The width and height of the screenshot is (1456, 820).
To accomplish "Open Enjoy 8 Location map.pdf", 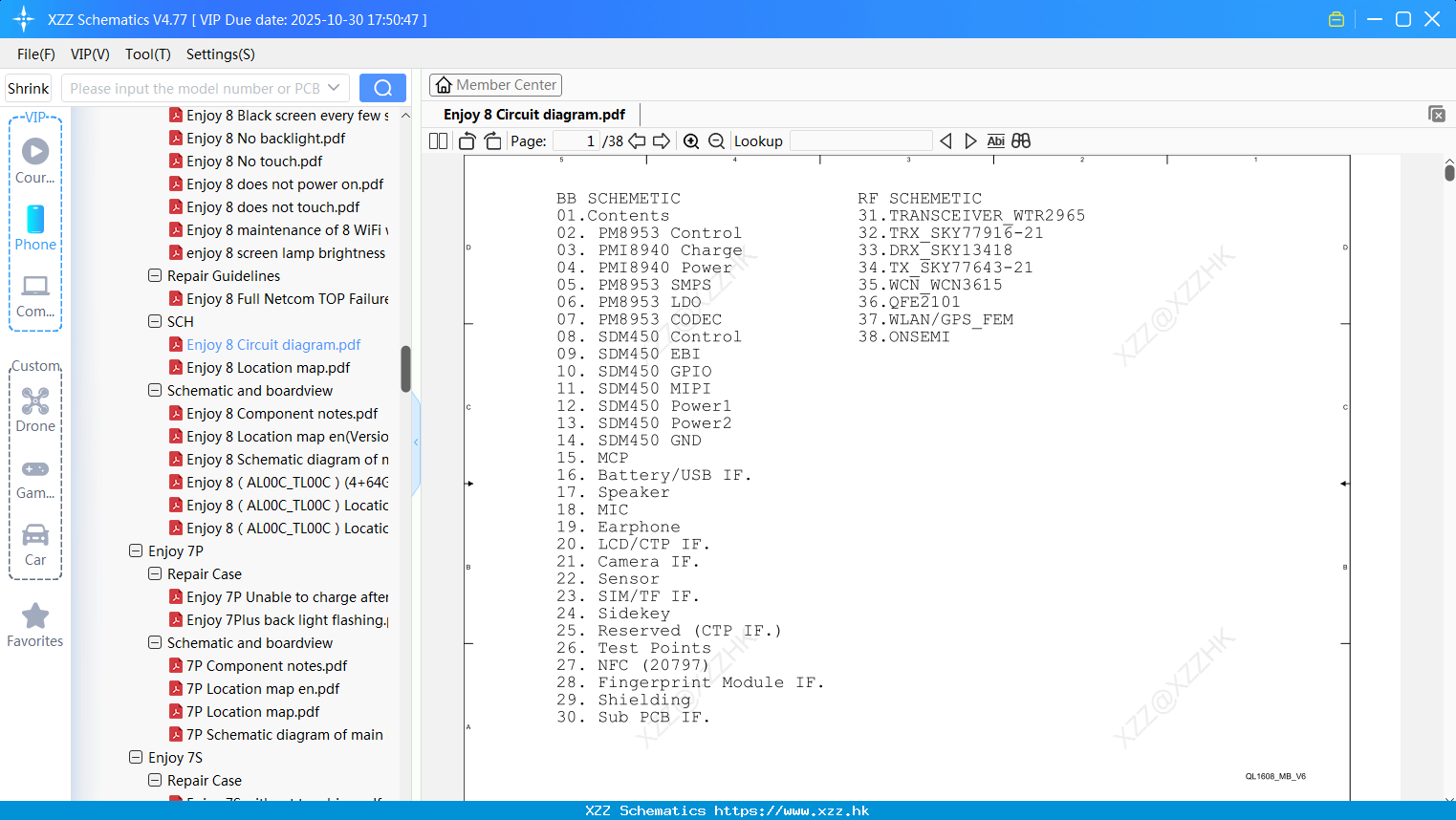I will tap(269, 367).
